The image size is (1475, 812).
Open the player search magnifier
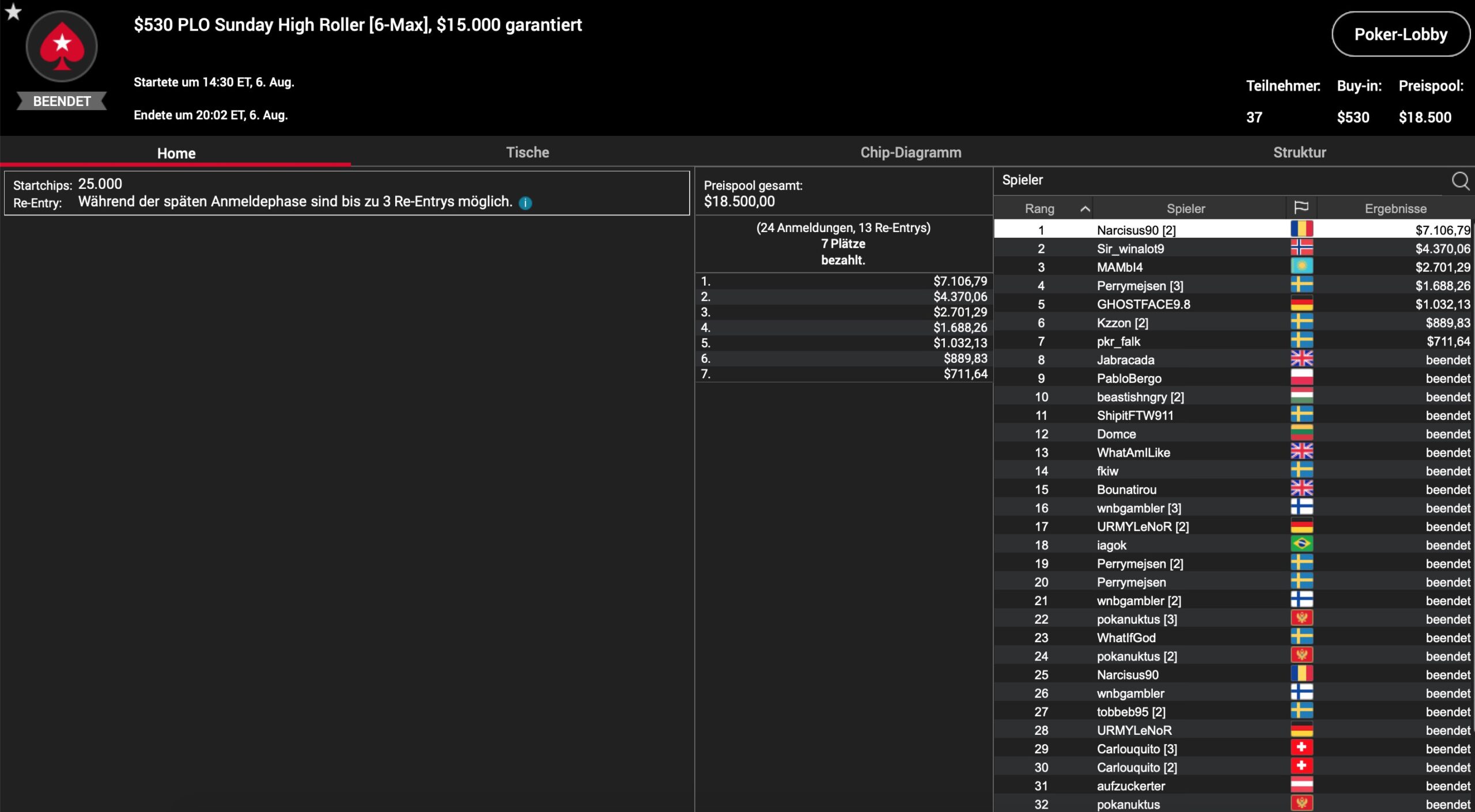(1460, 181)
